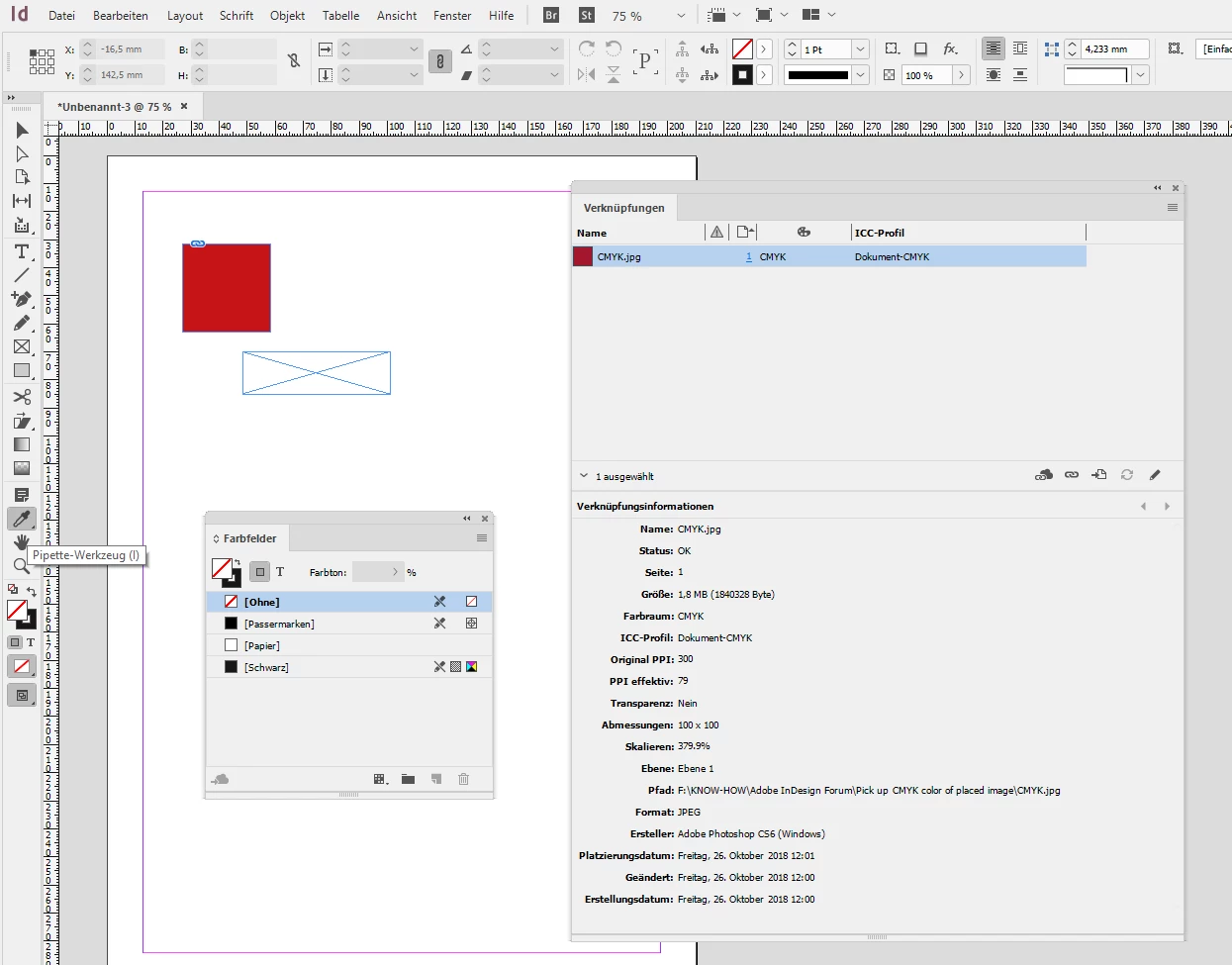This screenshot has height=965, width=1232.
Task: Open the view options dropdown
Action: (x=724, y=15)
